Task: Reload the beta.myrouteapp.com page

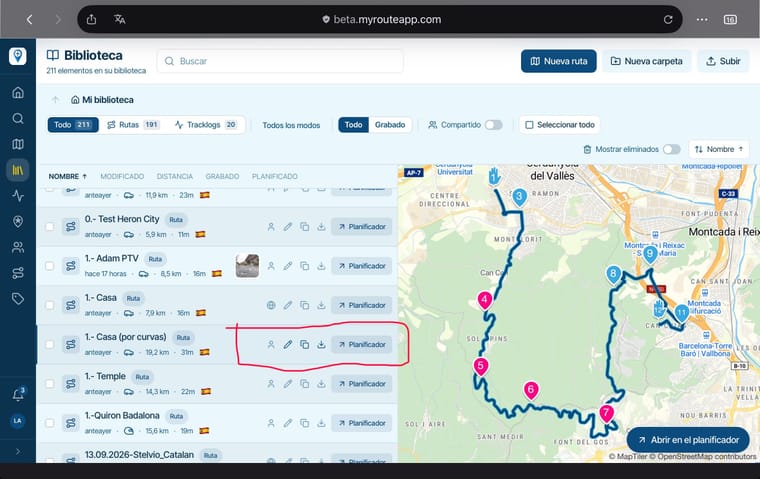Action: [668, 19]
